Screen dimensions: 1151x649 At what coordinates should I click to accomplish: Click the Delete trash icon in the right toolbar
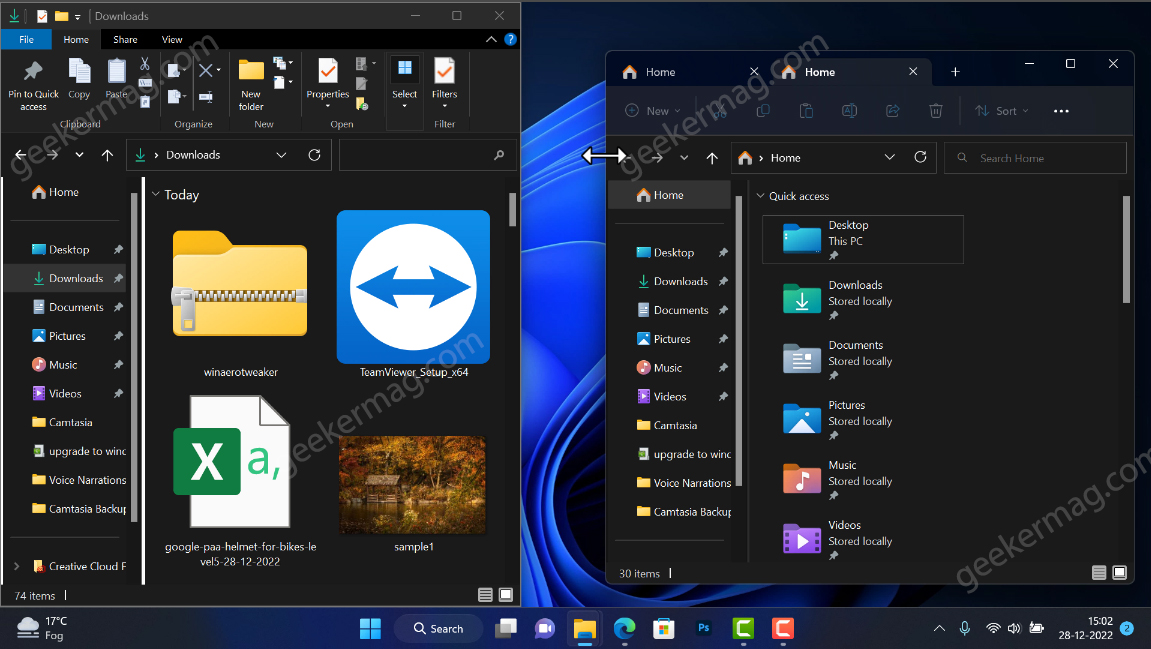click(936, 111)
